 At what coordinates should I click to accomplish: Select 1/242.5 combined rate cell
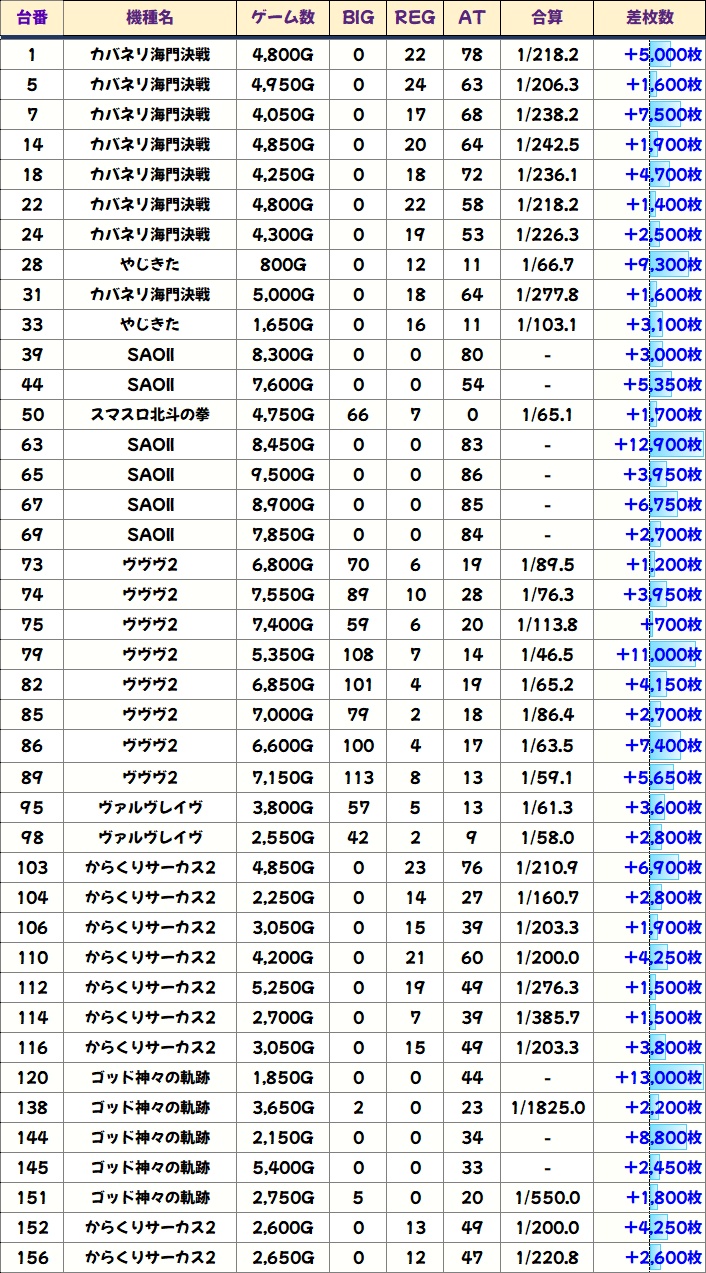pos(547,145)
